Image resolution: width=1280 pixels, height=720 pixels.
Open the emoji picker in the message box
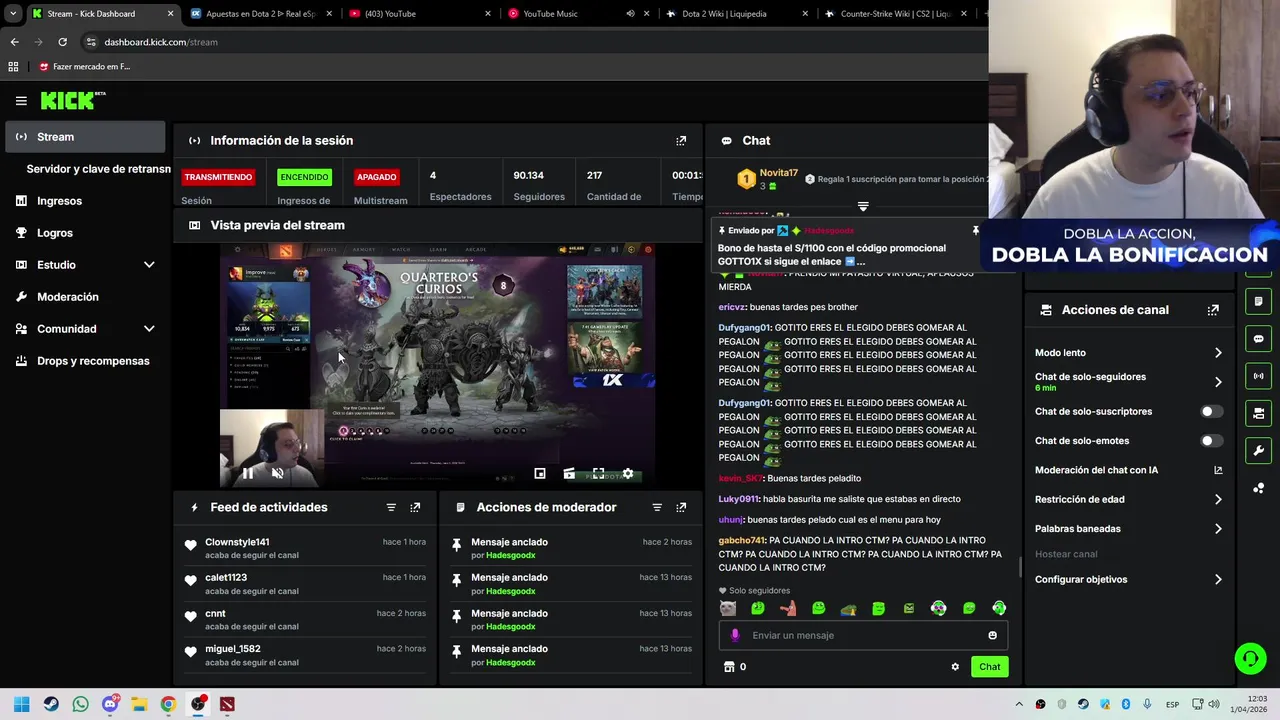click(x=992, y=635)
